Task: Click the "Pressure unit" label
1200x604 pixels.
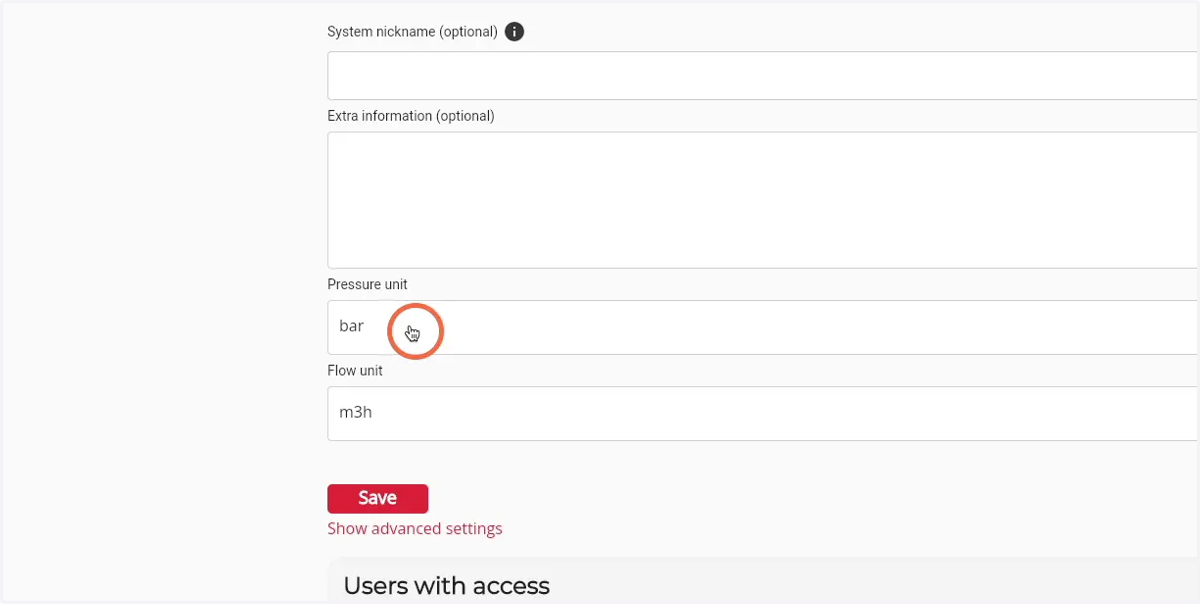Action: [x=367, y=285]
